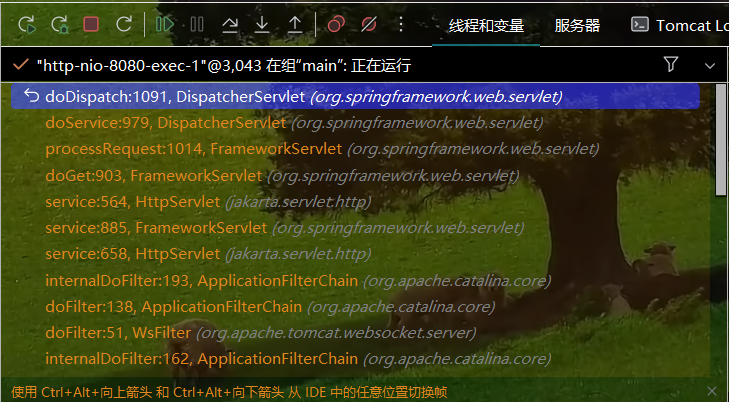
Task: Click the checkmark icon beside thread name
Action: [x=20, y=65]
